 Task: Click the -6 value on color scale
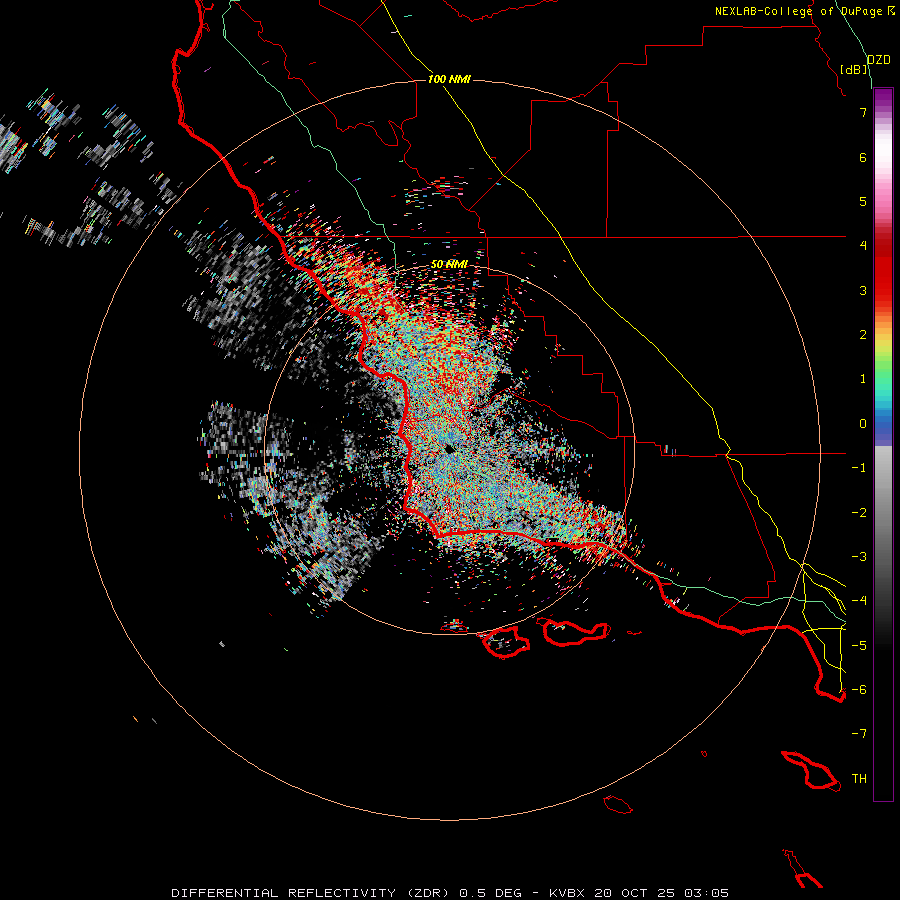pos(859,690)
